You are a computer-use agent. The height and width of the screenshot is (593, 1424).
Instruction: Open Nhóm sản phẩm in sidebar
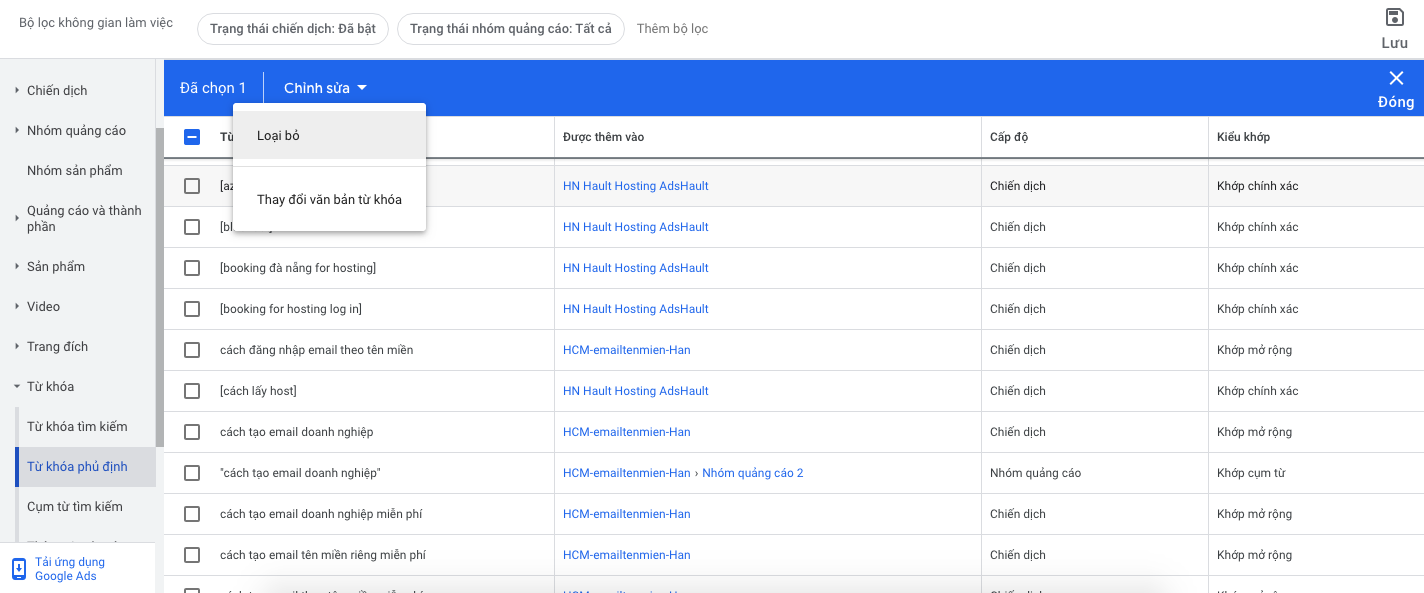coord(75,170)
